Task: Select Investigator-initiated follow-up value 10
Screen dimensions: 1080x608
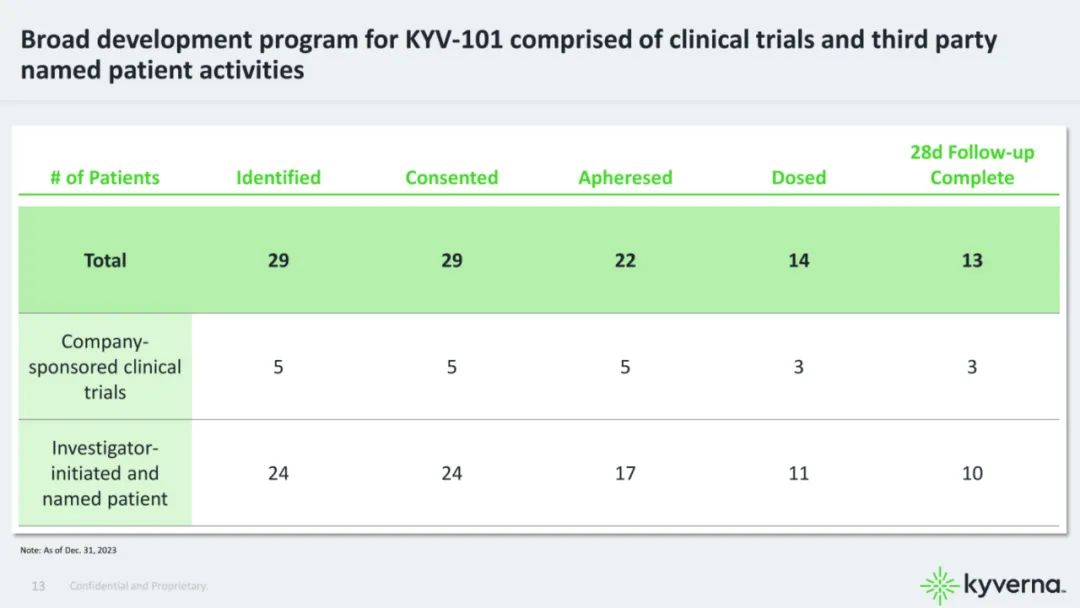Action: pyautogui.click(x=972, y=473)
